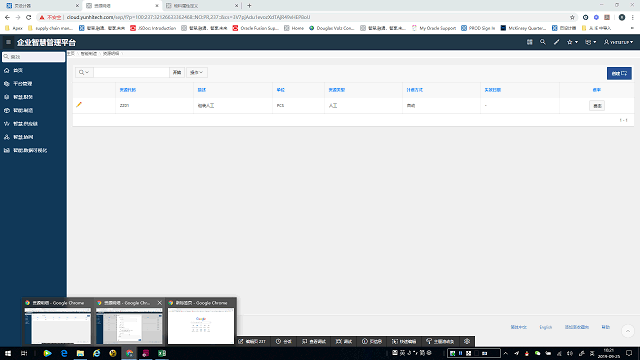
Task: Close the hovered Chrome window preview
Action: tap(159, 303)
